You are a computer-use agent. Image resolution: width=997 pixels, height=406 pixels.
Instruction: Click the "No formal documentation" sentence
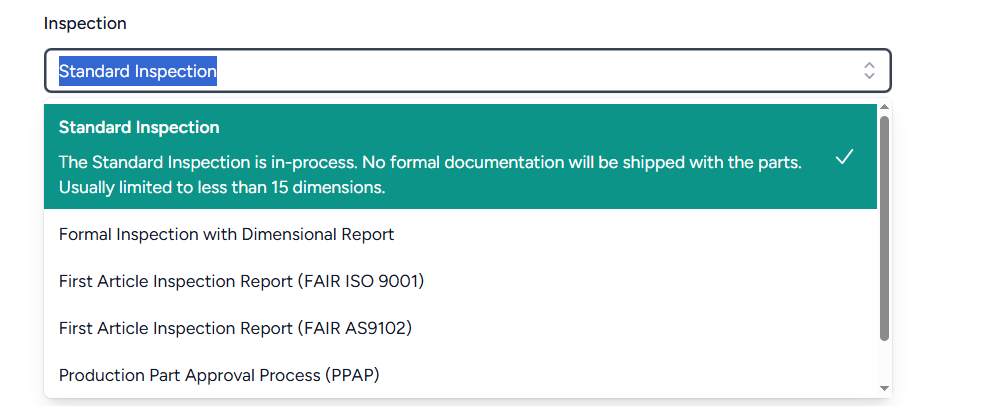tap(580, 162)
